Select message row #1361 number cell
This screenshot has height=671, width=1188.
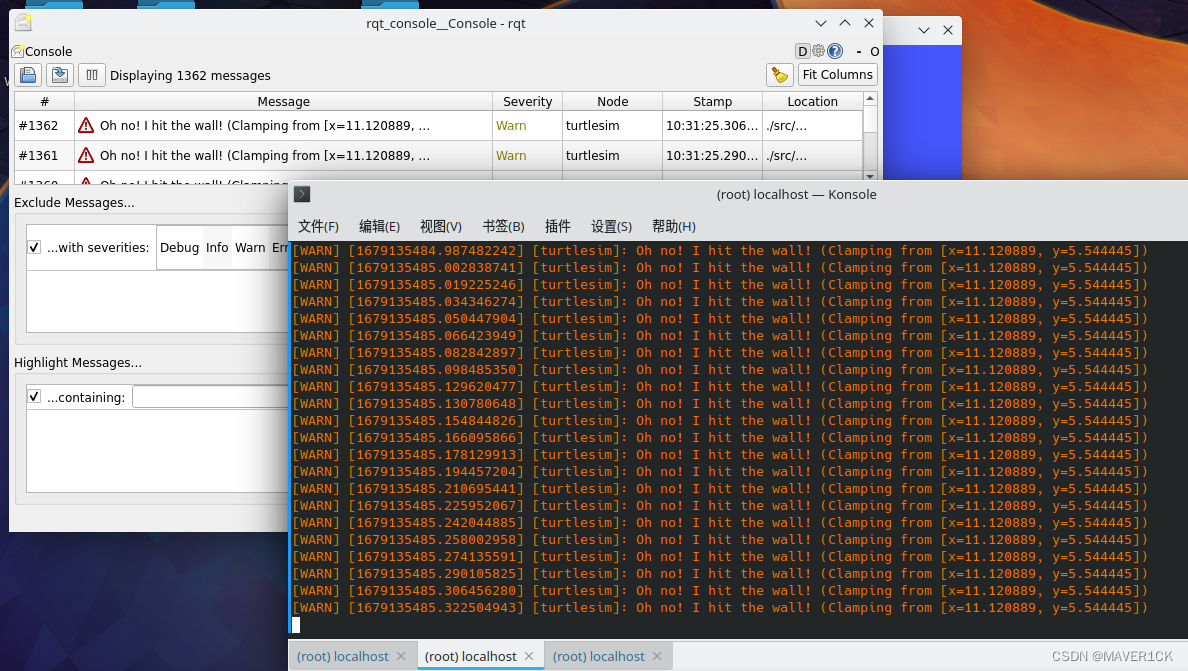tap(45, 155)
